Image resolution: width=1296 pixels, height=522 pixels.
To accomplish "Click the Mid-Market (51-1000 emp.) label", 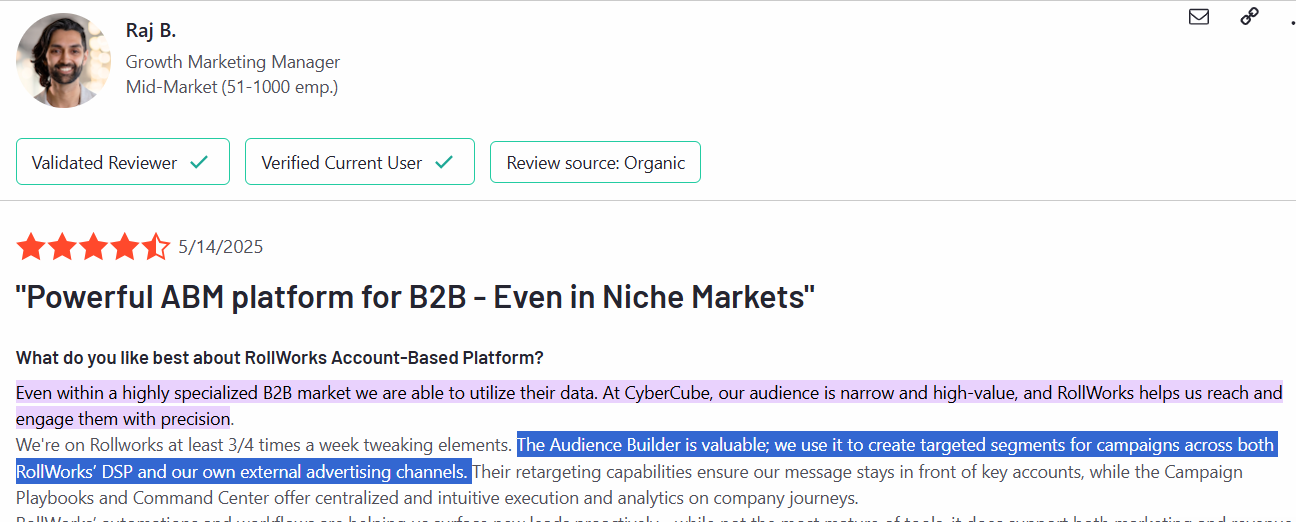I will click(x=232, y=87).
